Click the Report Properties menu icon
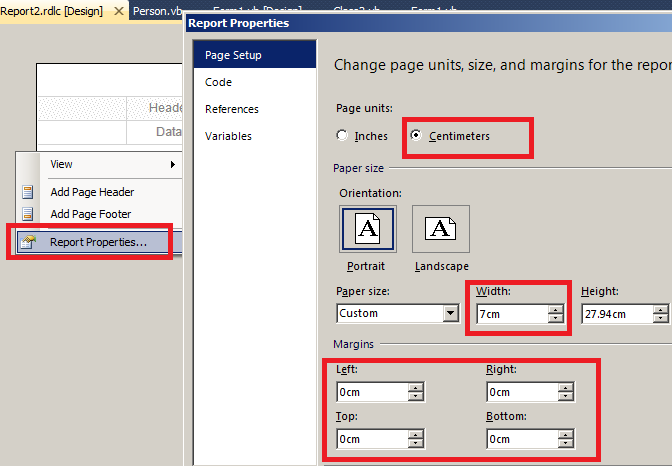 click(28, 242)
